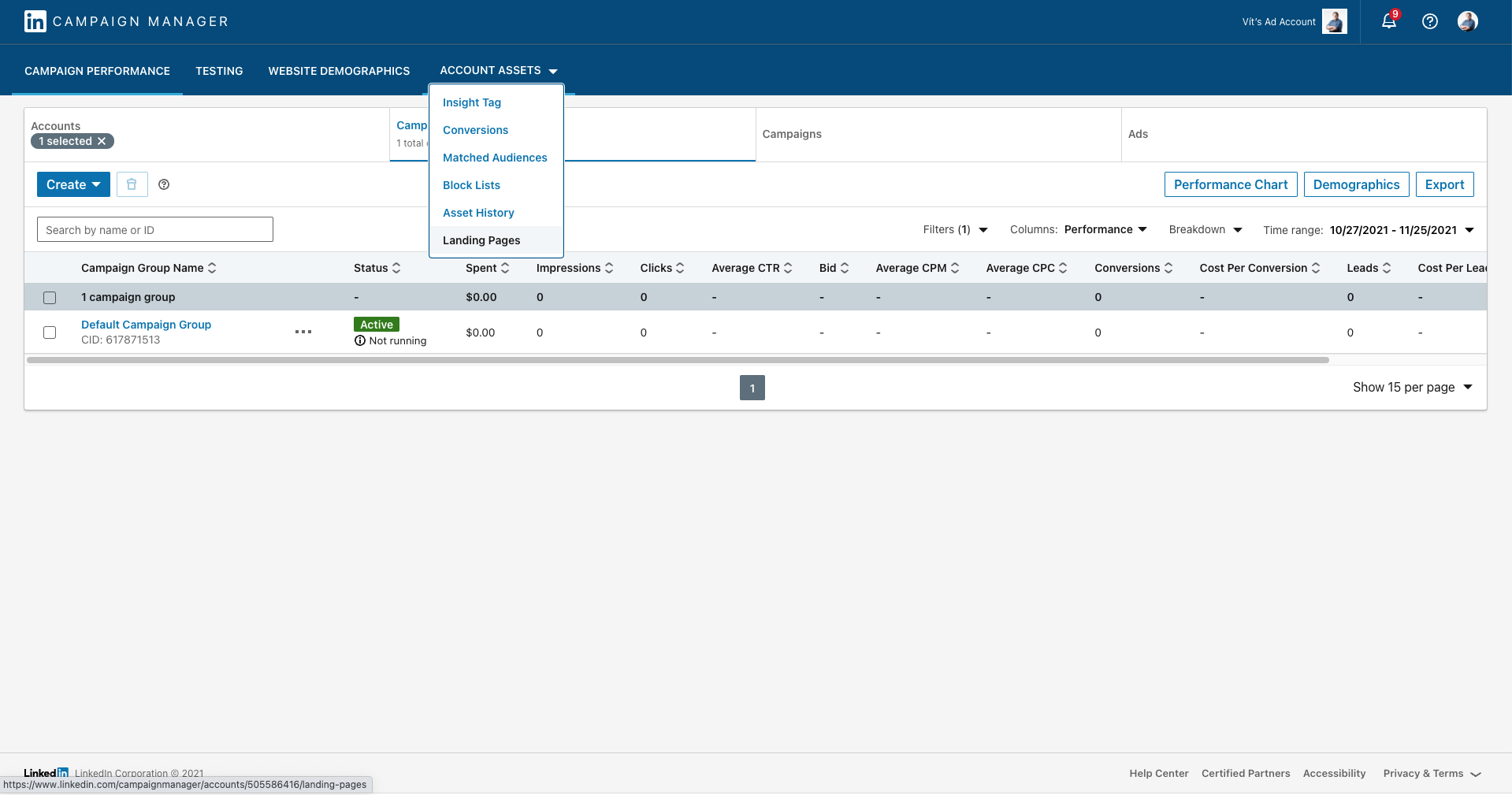Image resolution: width=1512 pixels, height=795 pixels.
Task: Select Landing Pages from Account Assets menu
Action: pos(481,240)
